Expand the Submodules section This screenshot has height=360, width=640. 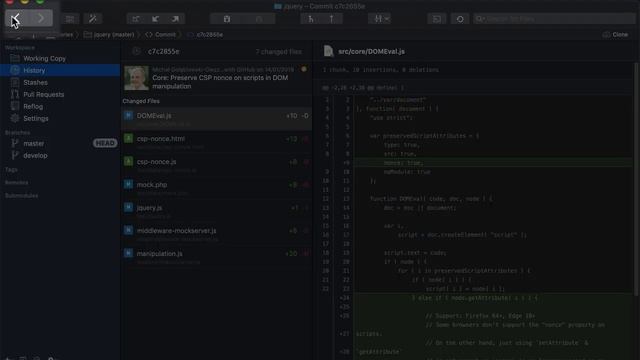(21, 196)
